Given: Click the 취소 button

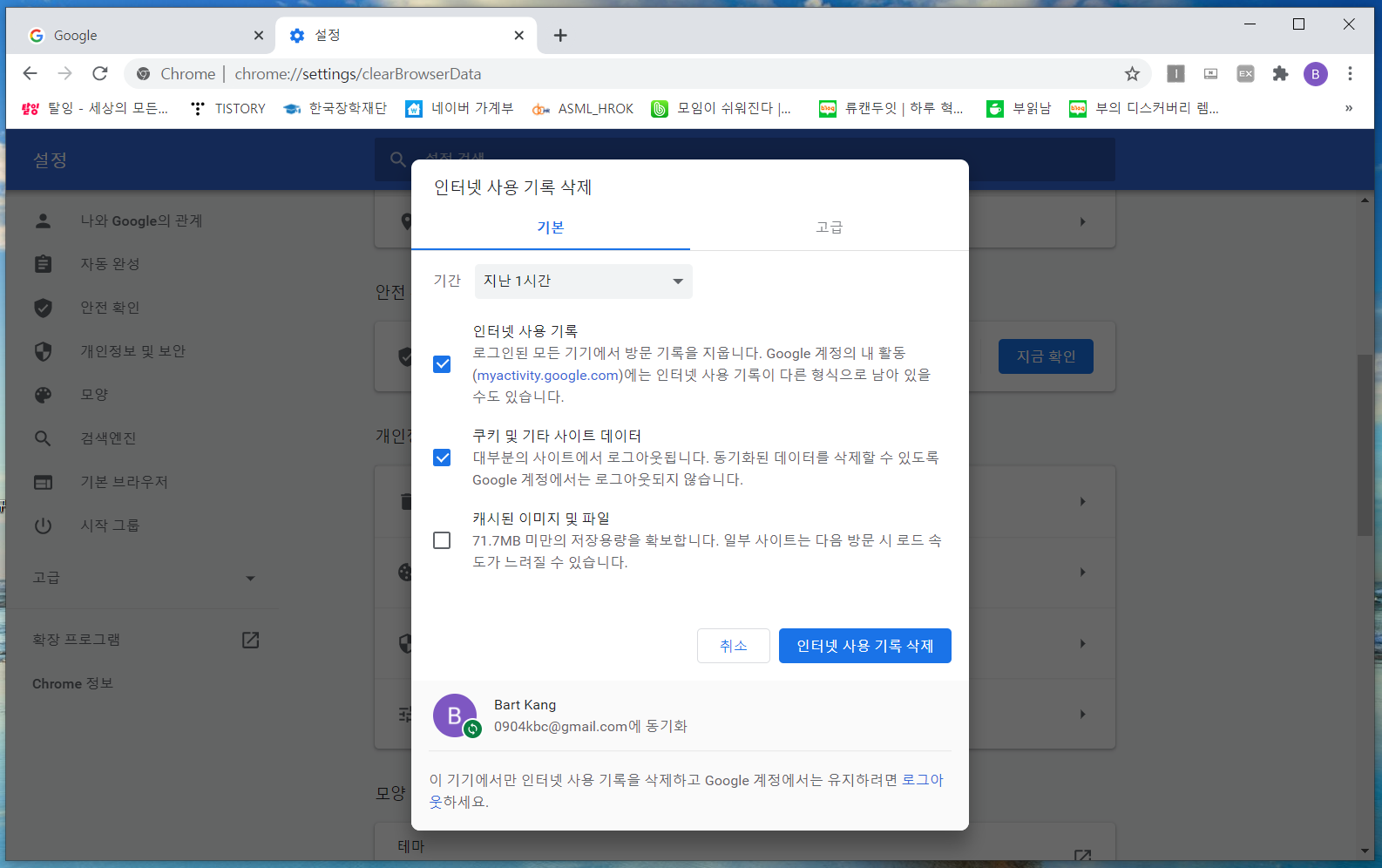Looking at the screenshot, I should point(734,646).
